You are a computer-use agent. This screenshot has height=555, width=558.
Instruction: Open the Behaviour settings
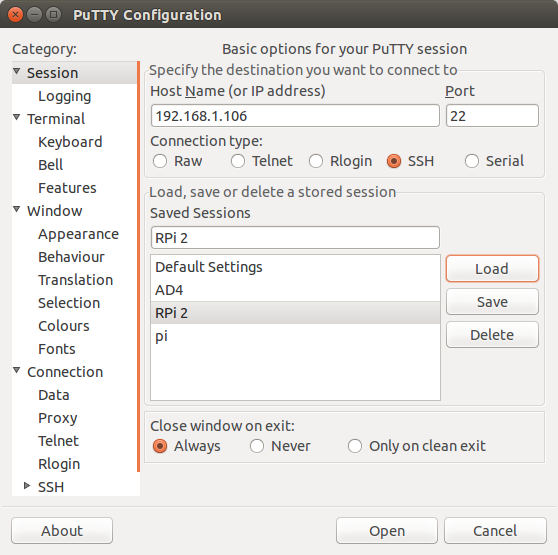71,257
